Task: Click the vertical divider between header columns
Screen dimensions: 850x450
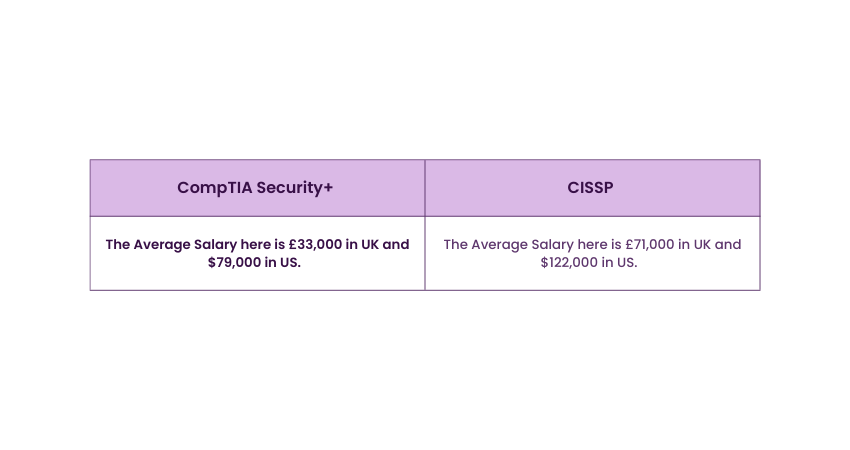Action: 425,188
